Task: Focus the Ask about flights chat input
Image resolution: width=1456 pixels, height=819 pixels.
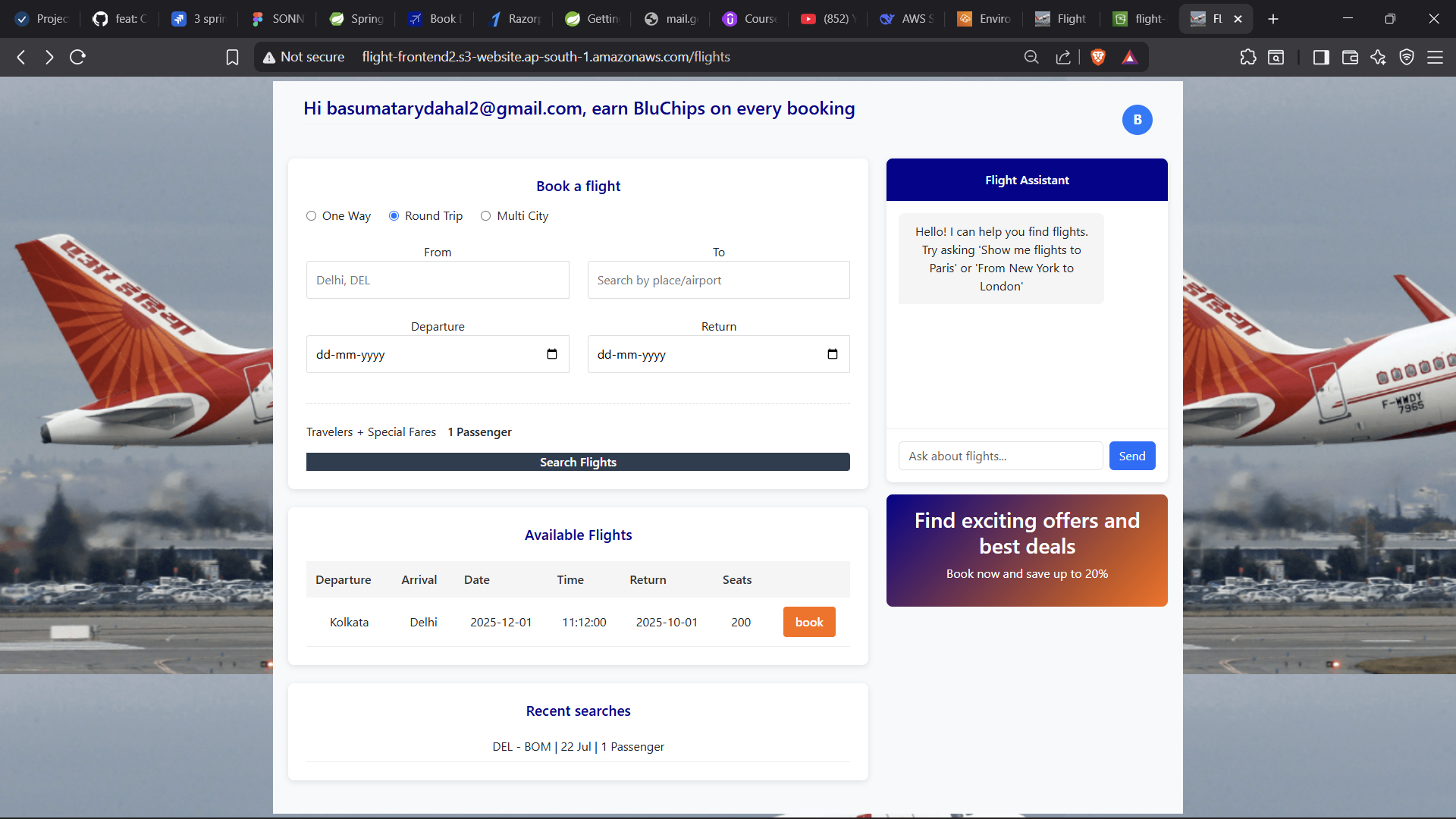Action: click(x=1000, y=456)
